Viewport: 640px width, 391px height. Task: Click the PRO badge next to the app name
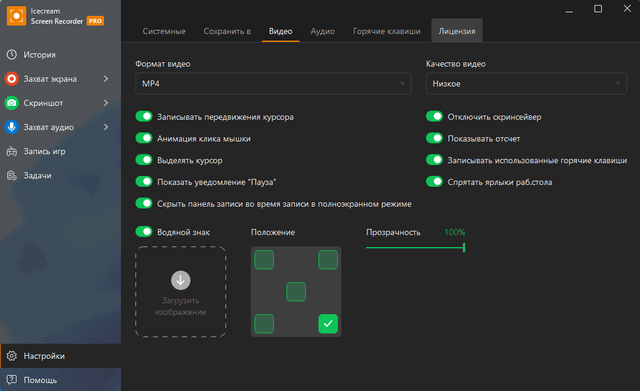[95, 21]
